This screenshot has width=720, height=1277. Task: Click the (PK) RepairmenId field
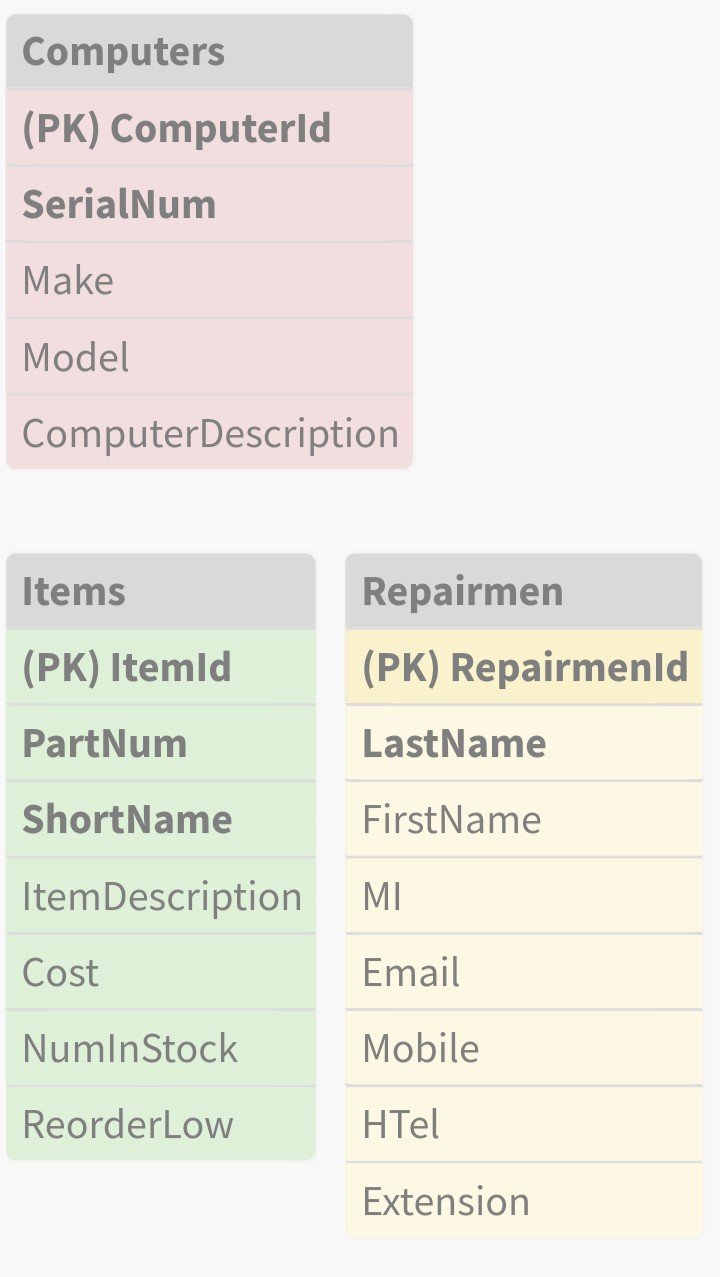point(524,668)
